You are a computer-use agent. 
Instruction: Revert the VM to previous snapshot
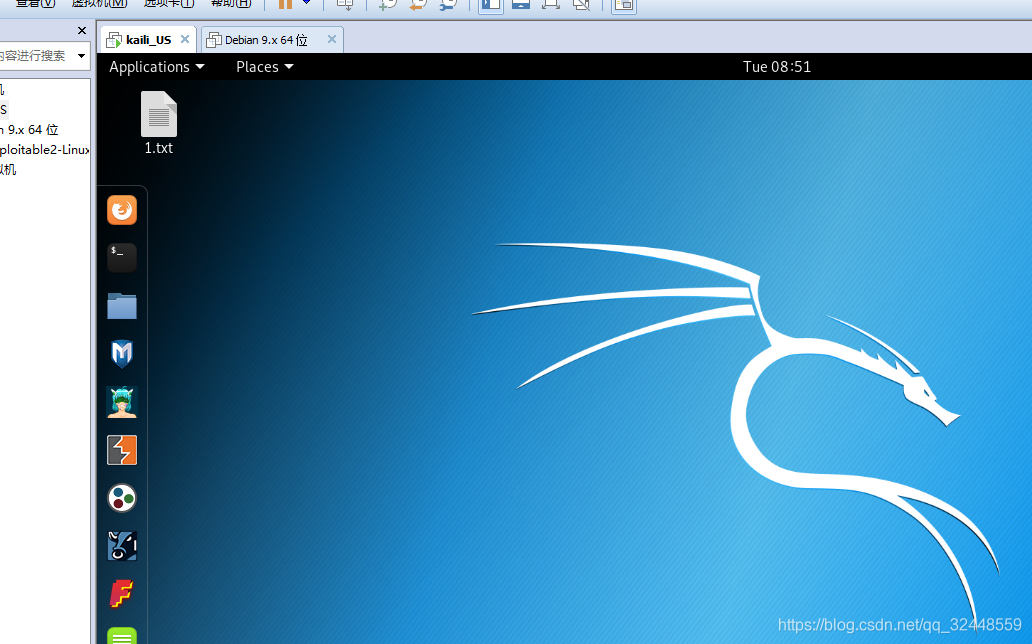[418, 5]
